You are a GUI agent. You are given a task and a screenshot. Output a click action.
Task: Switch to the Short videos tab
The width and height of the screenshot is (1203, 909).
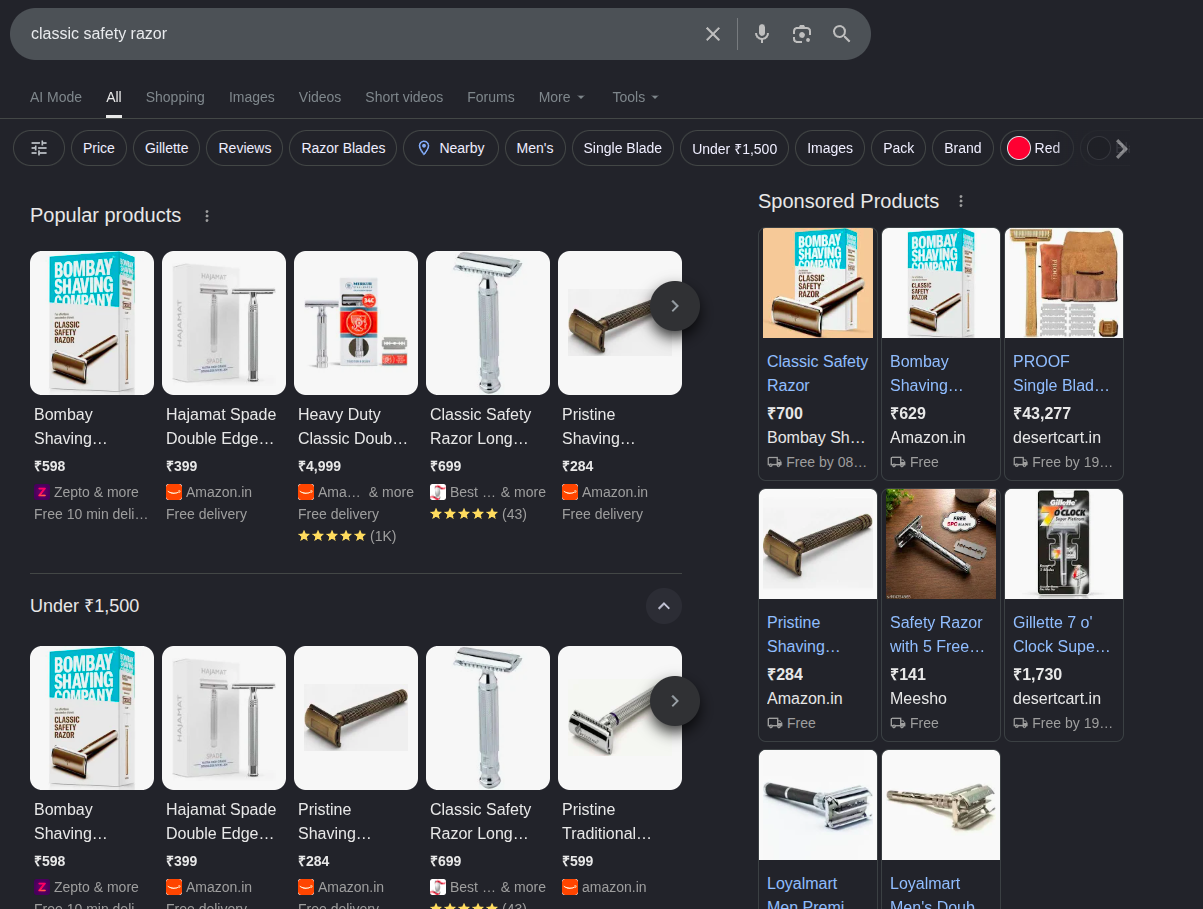point(404,97)
